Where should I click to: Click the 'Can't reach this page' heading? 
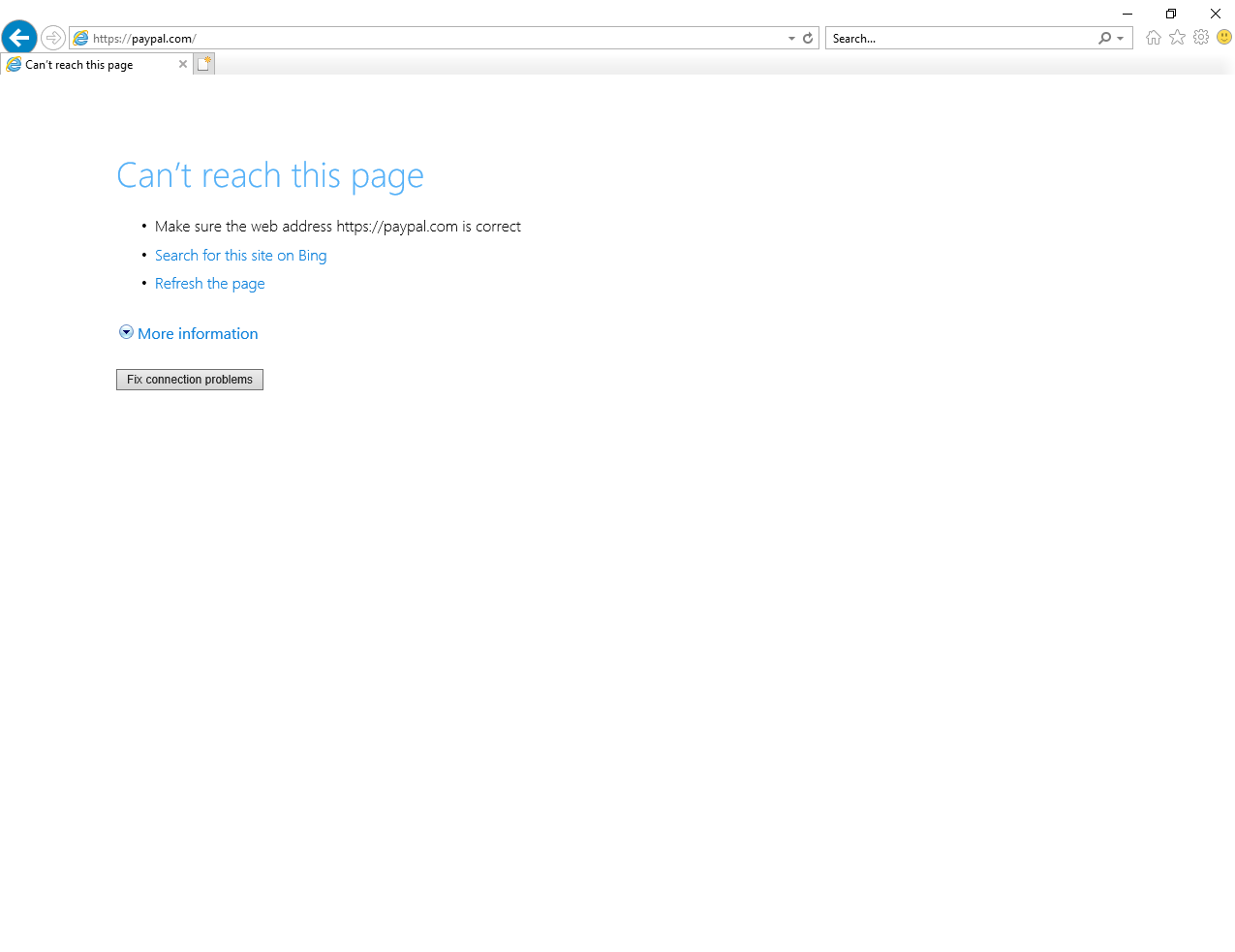pyautogui.click(x=270, y=176)
